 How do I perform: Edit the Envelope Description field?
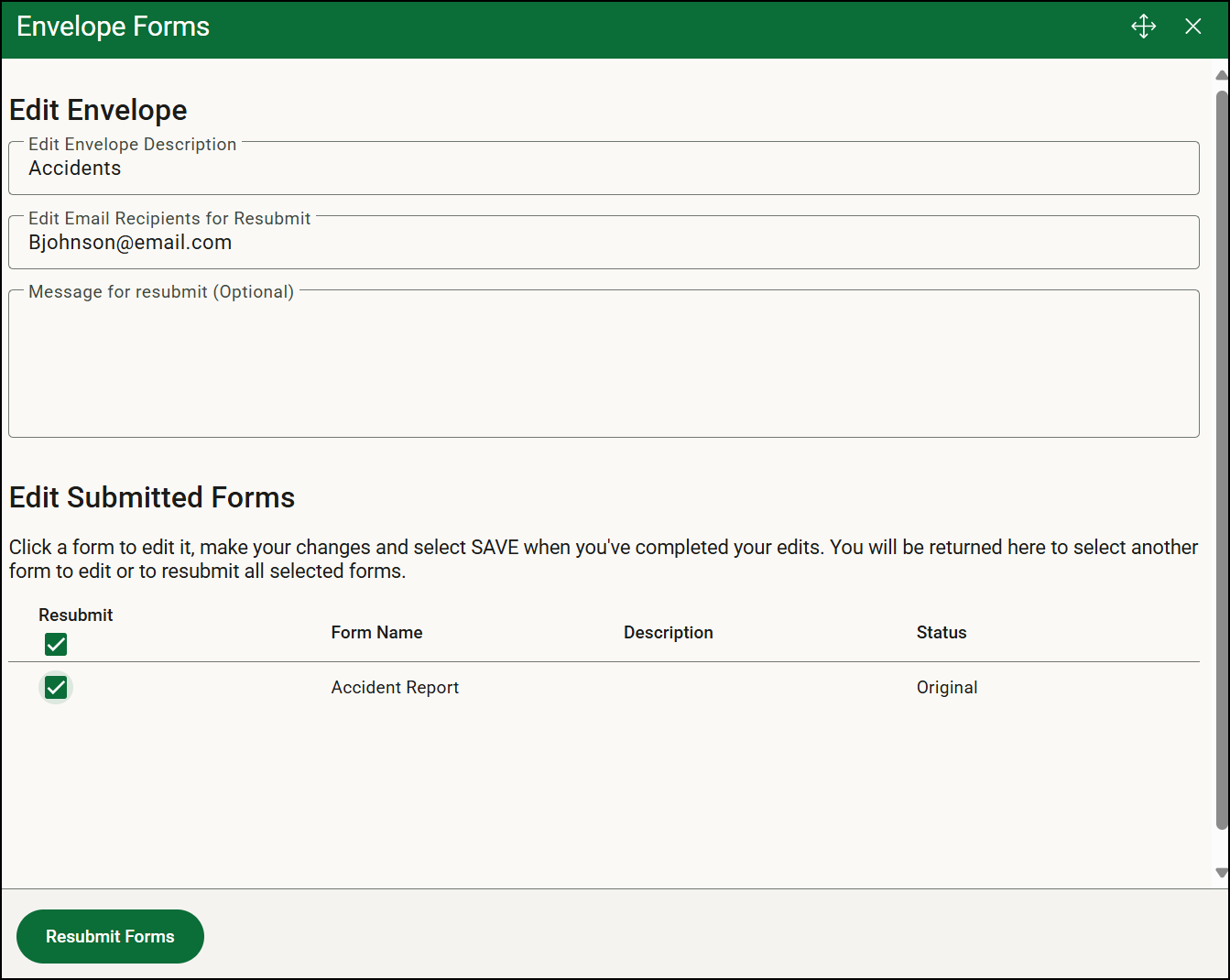604,169
